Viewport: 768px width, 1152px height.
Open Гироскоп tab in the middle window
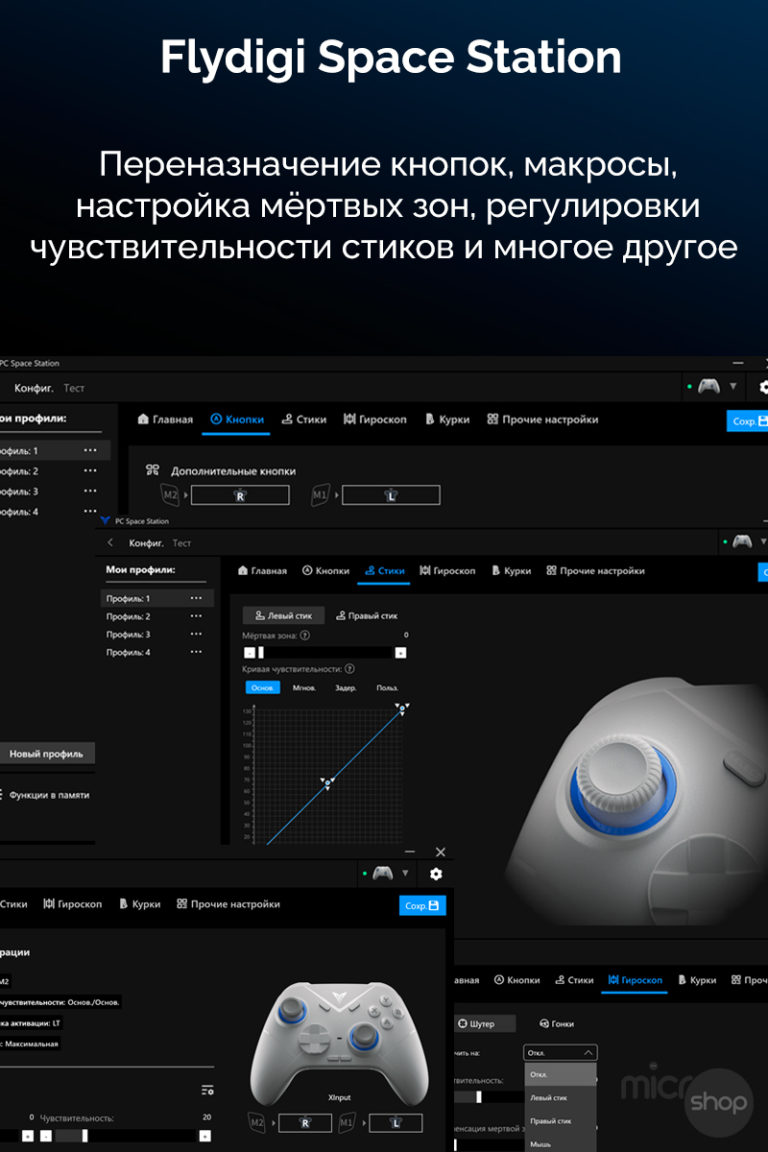(448, 571)
